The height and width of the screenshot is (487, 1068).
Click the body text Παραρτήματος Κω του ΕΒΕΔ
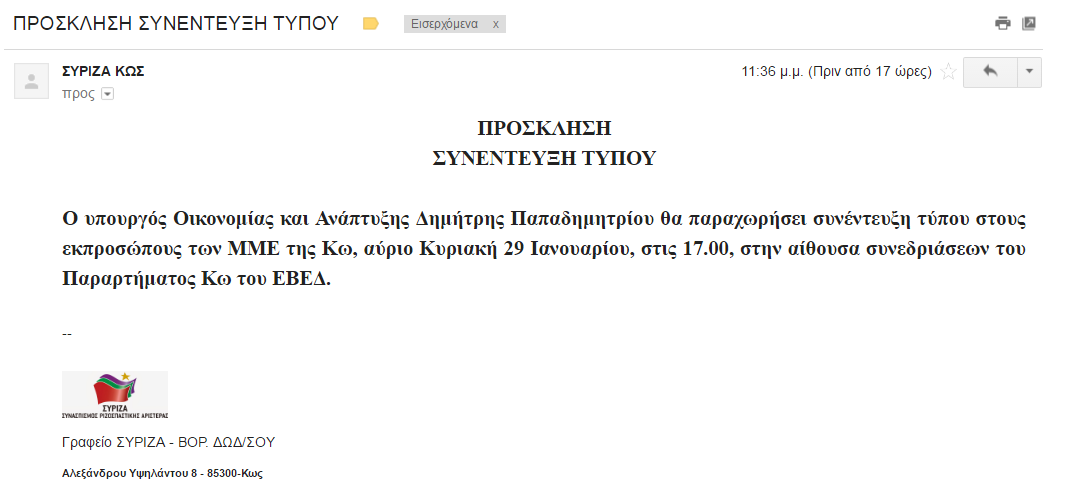pyautogui.click(x=196, y=280)
